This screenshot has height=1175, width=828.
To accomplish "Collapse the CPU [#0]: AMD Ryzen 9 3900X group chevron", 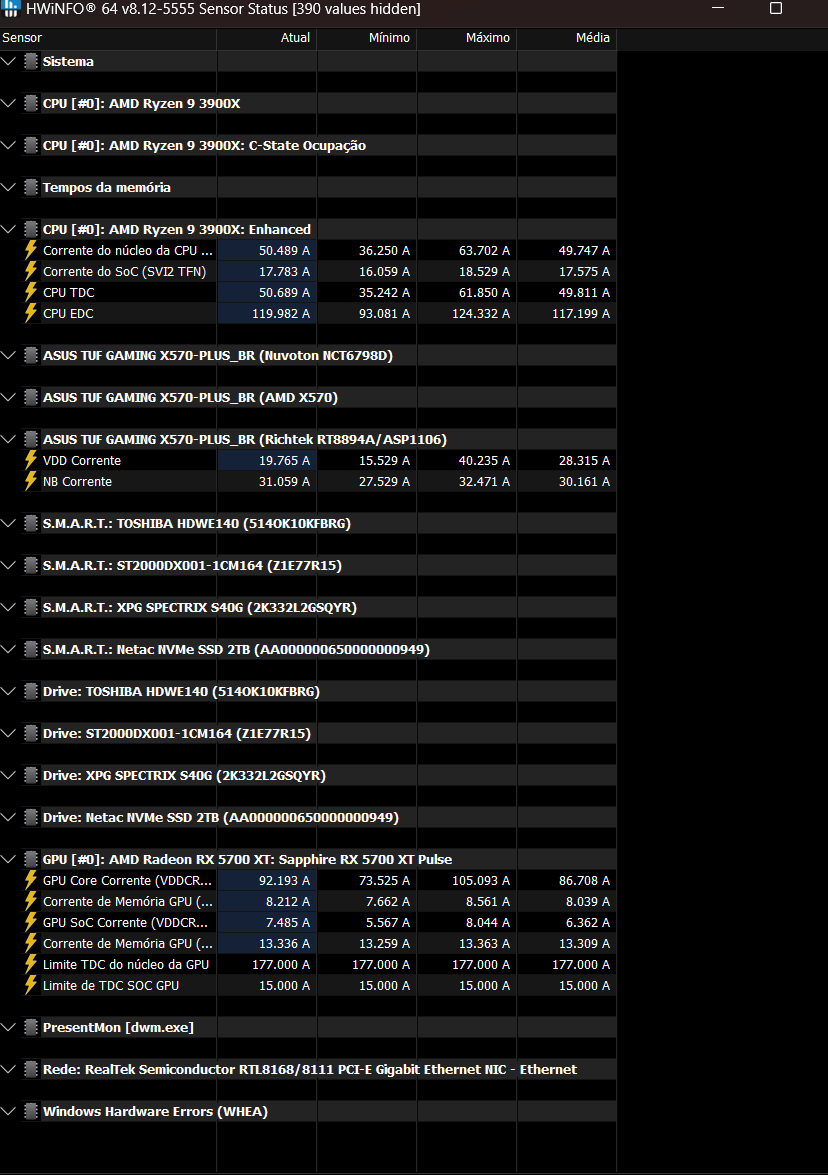I will coord(9,103).
